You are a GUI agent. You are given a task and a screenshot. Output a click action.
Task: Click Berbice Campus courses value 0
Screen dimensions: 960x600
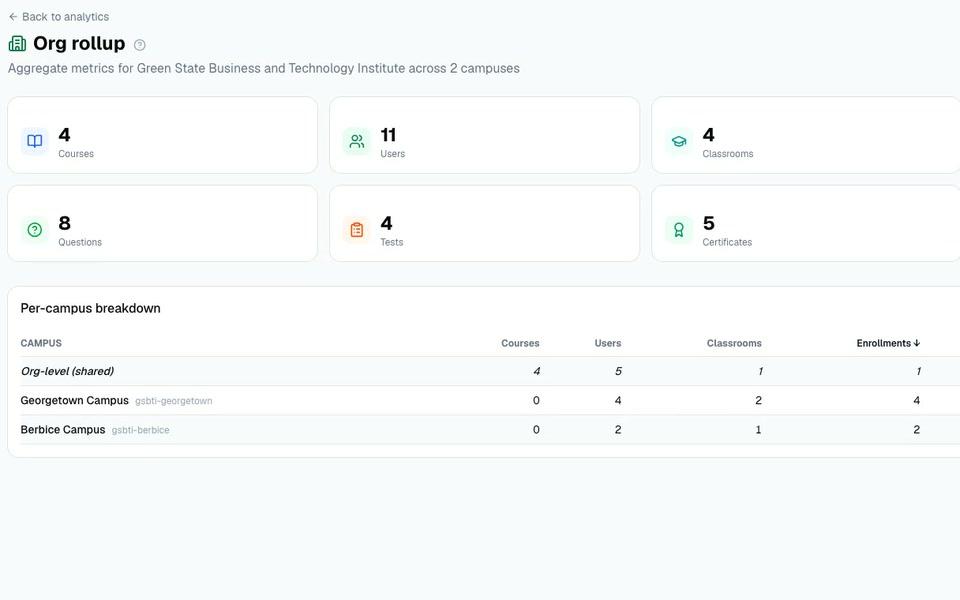(536, 430)
